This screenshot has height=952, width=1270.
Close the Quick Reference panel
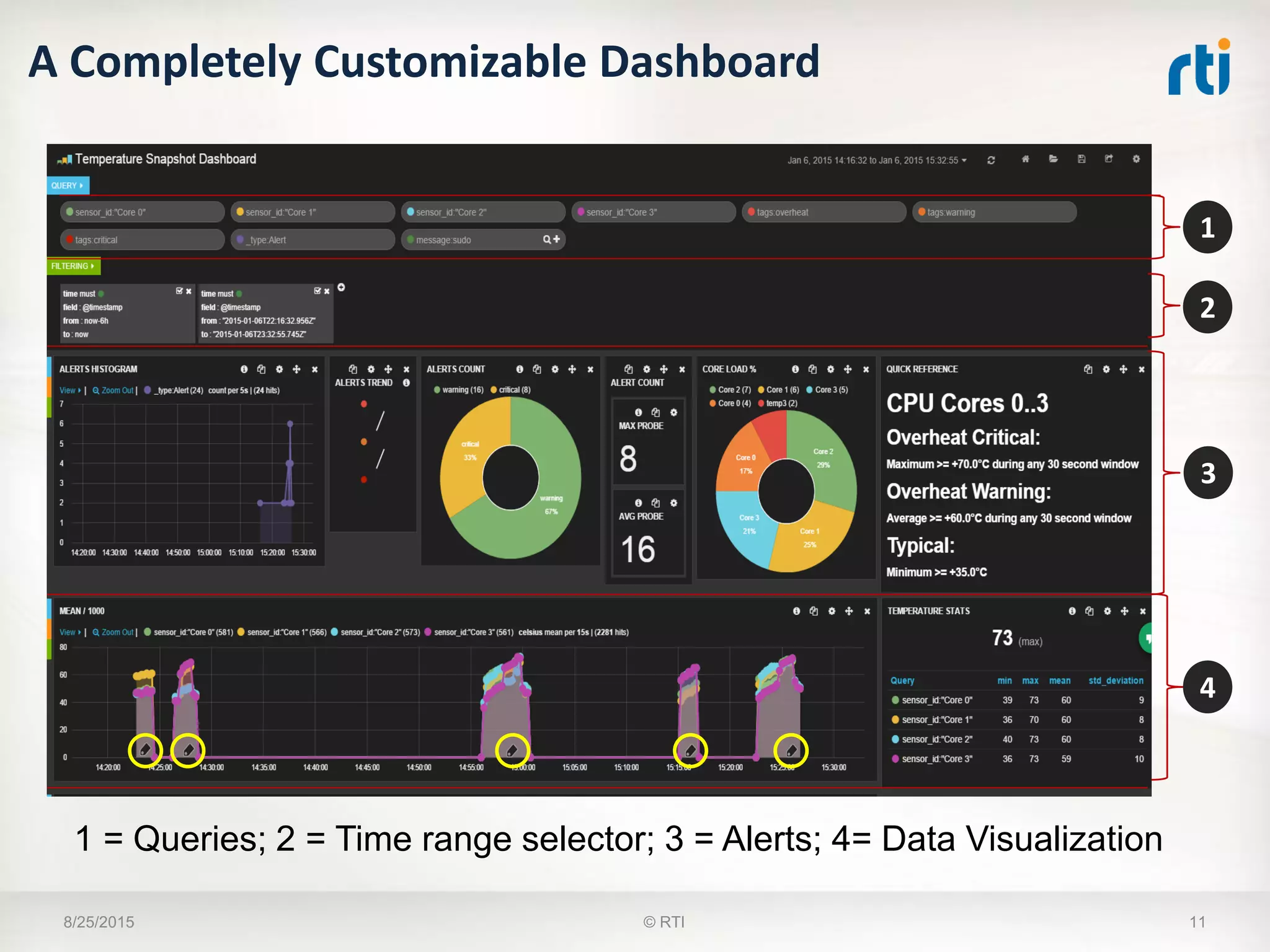tap(1142, 369)
